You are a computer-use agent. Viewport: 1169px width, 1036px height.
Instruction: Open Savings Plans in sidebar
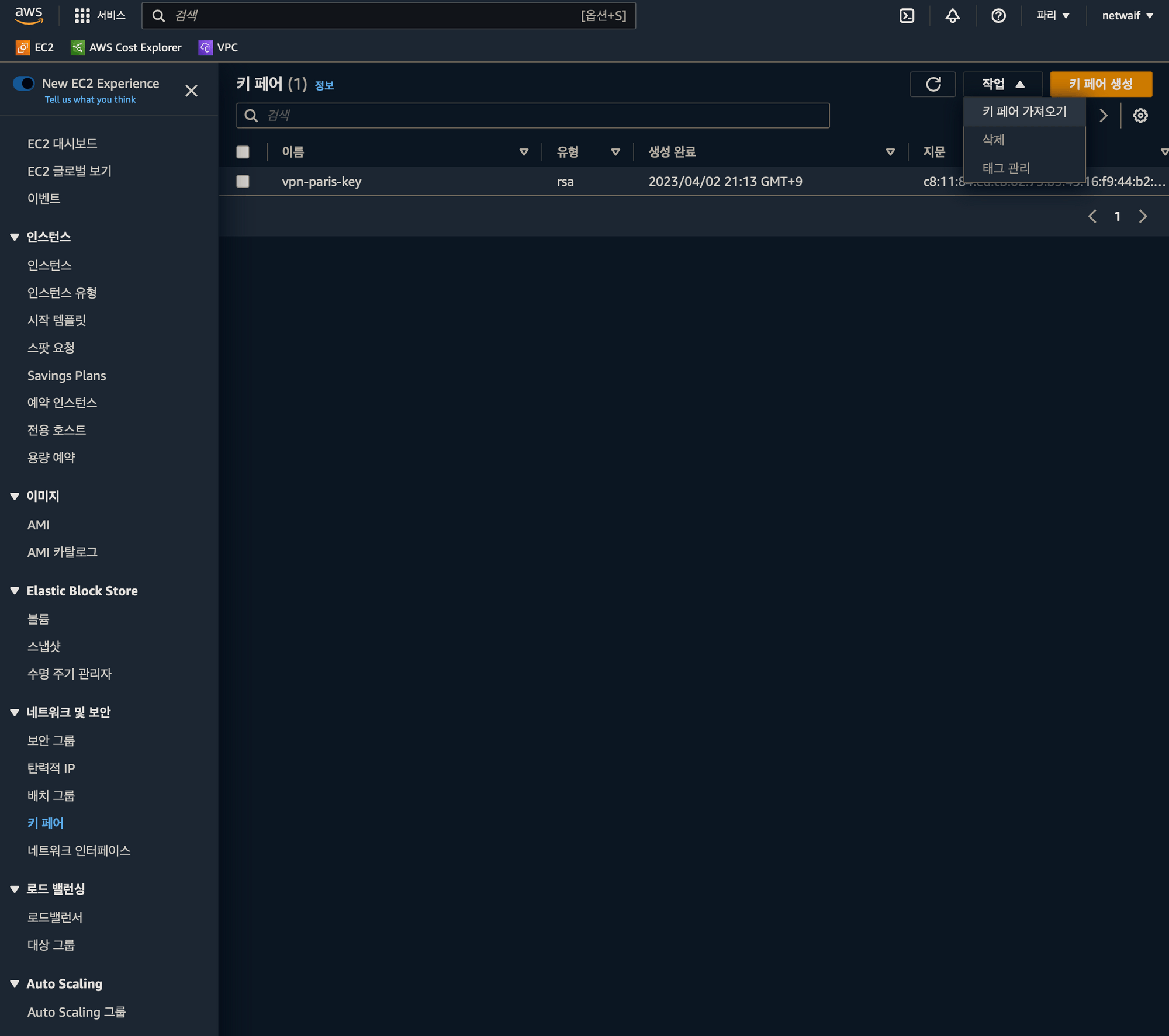point(67,375)
